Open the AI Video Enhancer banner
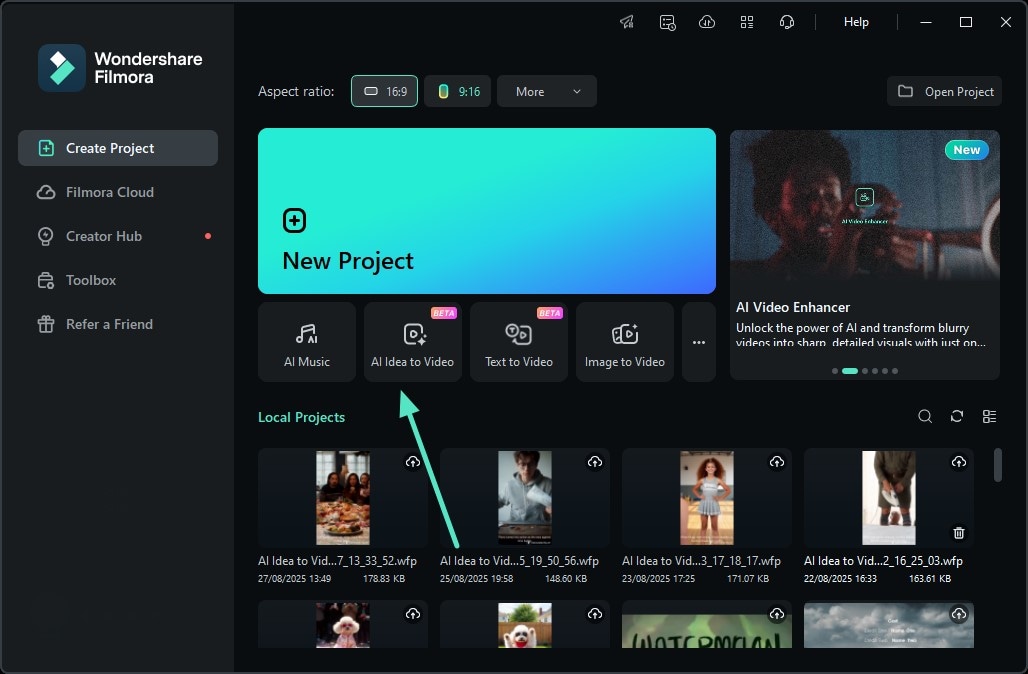 click(865, 255)
